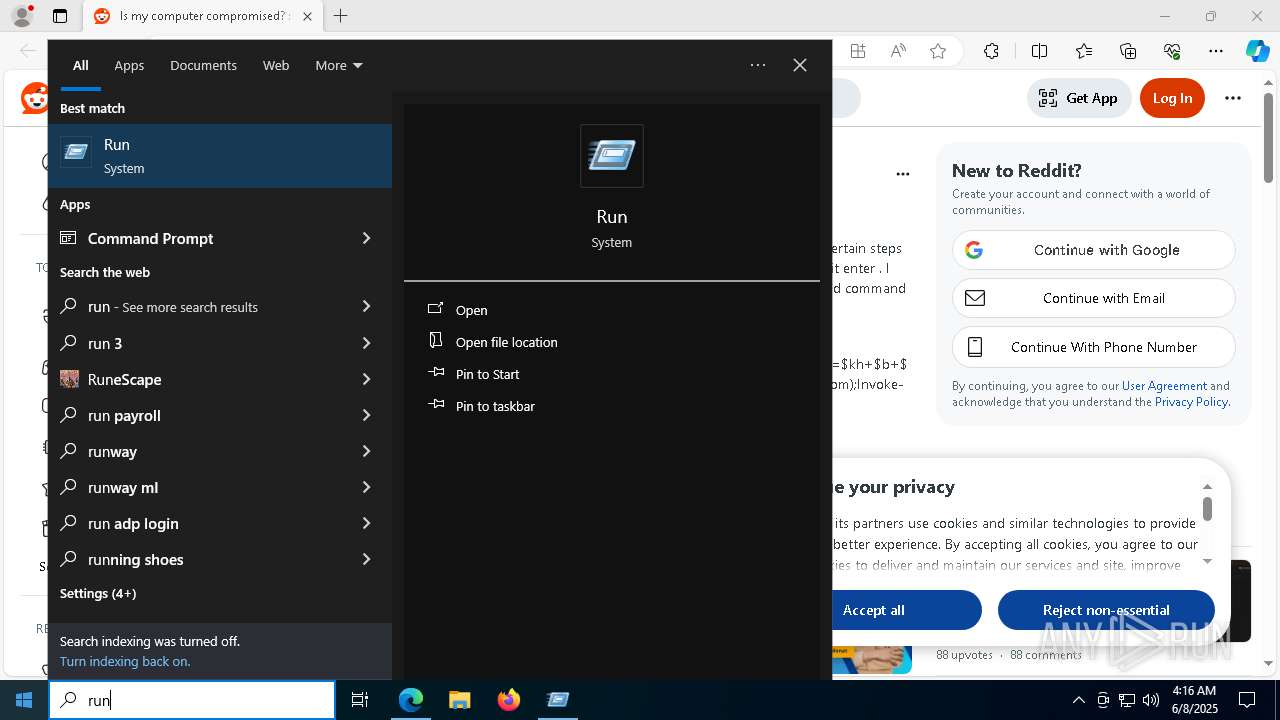
Task: Open the notification center icon
Action: click(x=1248, y=700)
